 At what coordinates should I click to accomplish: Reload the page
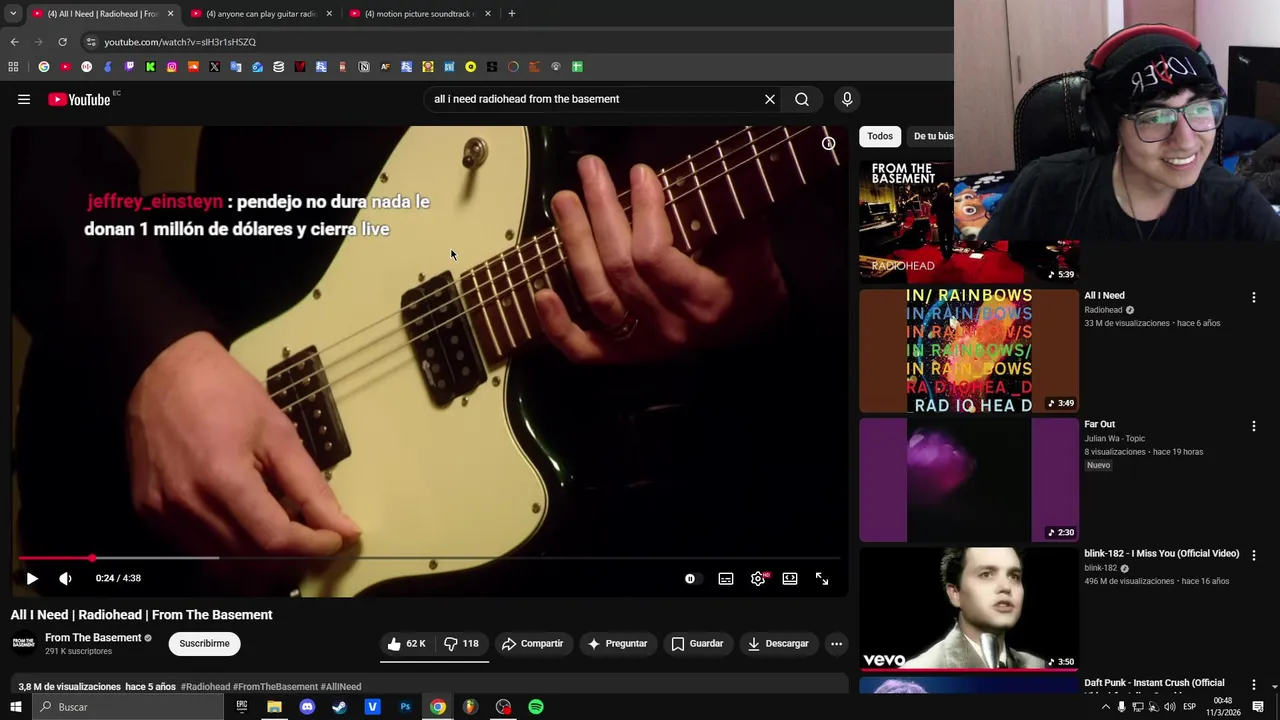[62, 42]
